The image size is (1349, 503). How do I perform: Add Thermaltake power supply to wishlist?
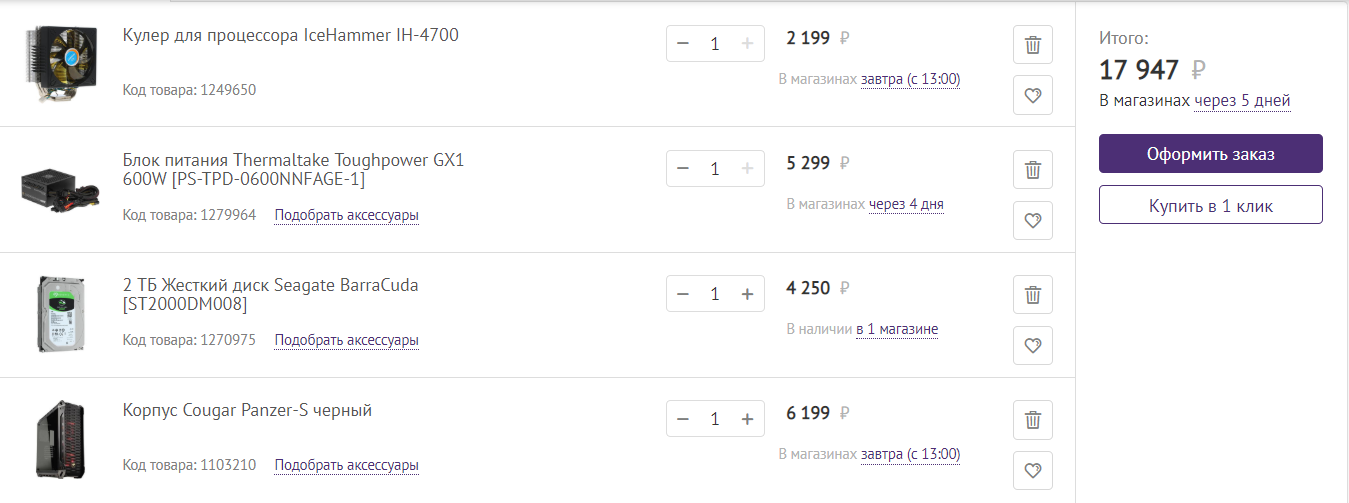1033,221
